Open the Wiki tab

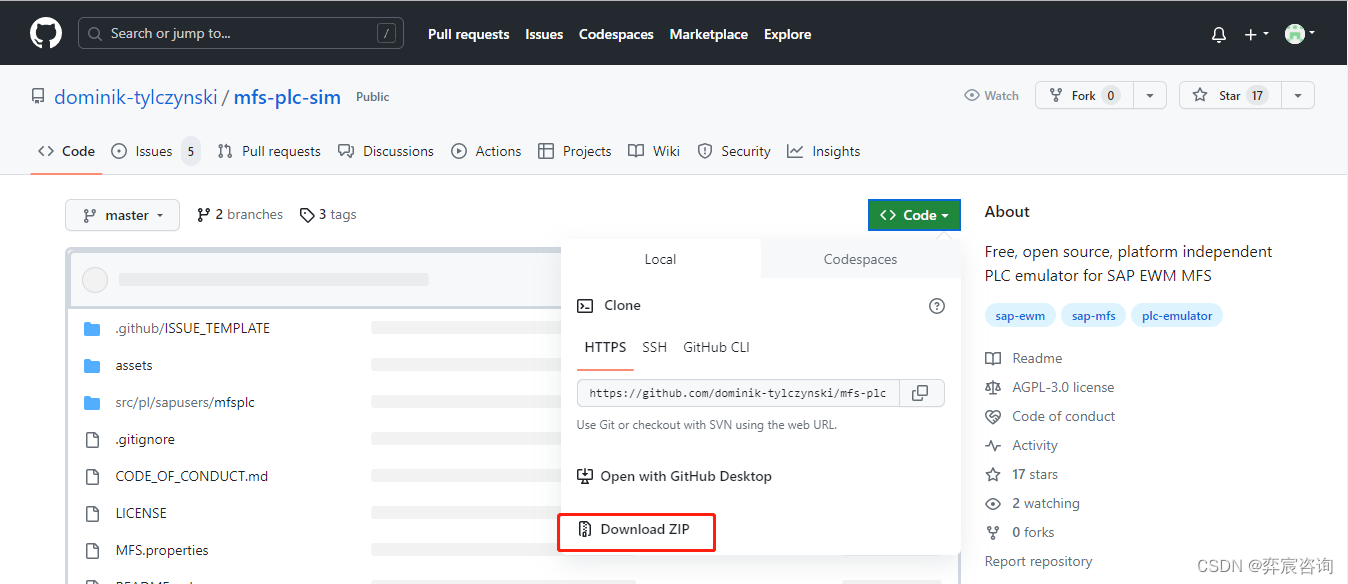click(654, 151)
